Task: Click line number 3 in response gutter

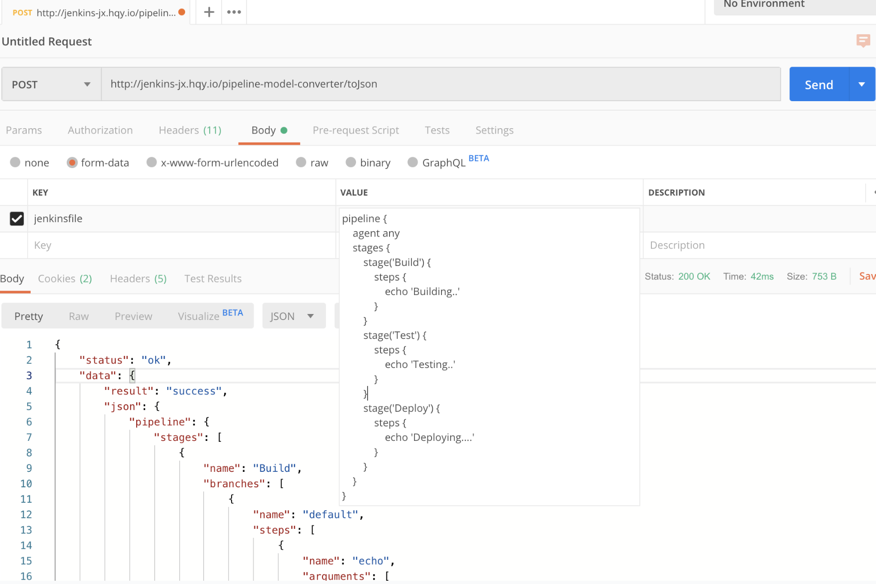Action: click(x=29, y=376)
